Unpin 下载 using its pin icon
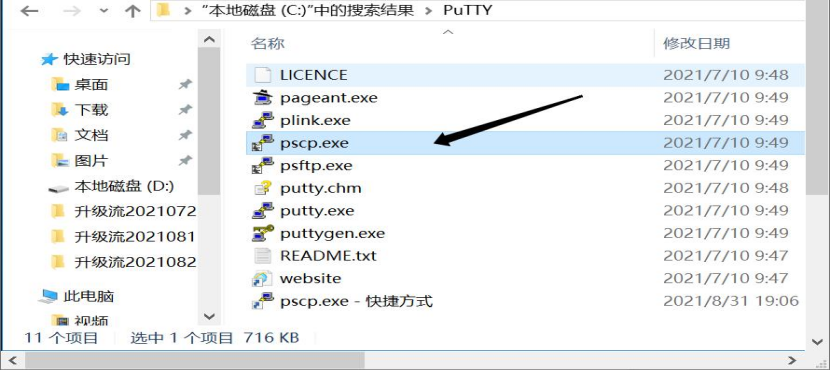 tap(185, 110)
